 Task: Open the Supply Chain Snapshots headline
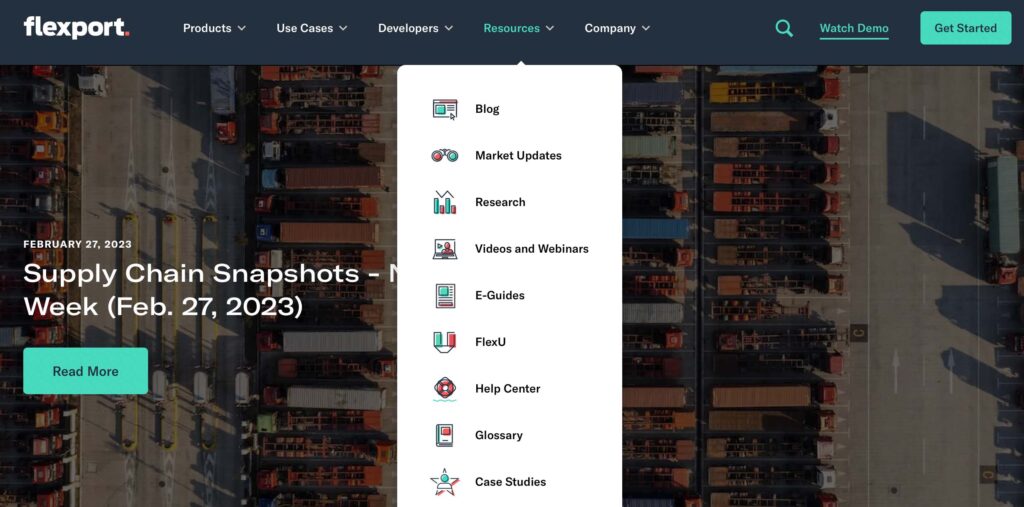pos(210,289)
